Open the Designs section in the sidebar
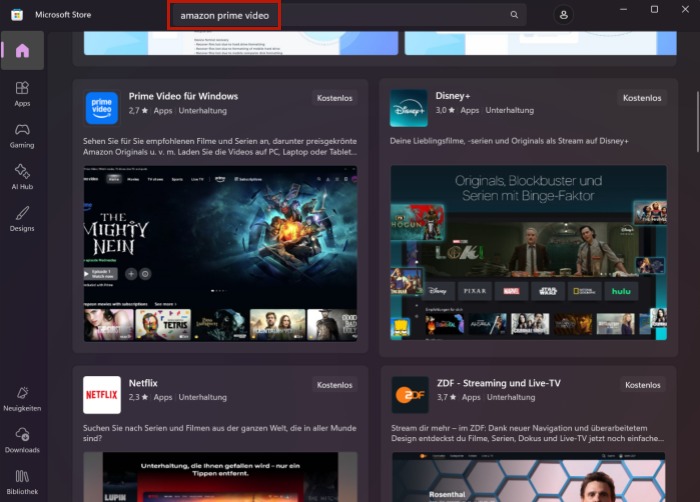 pyautogui.click(x=22, y=219)
